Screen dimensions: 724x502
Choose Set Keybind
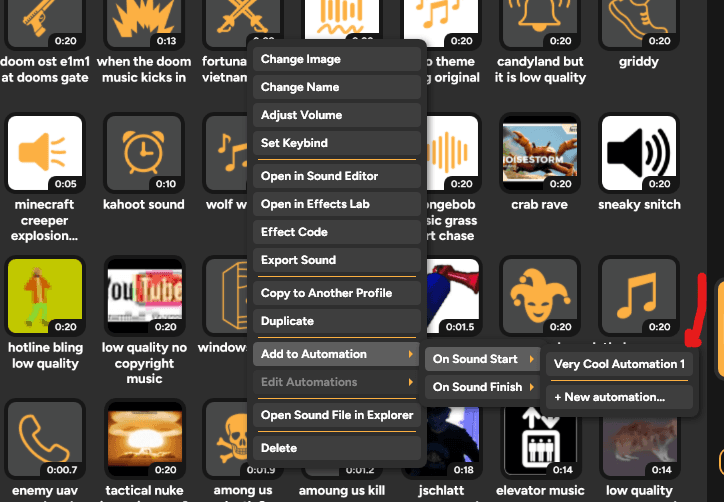(337, 143)
